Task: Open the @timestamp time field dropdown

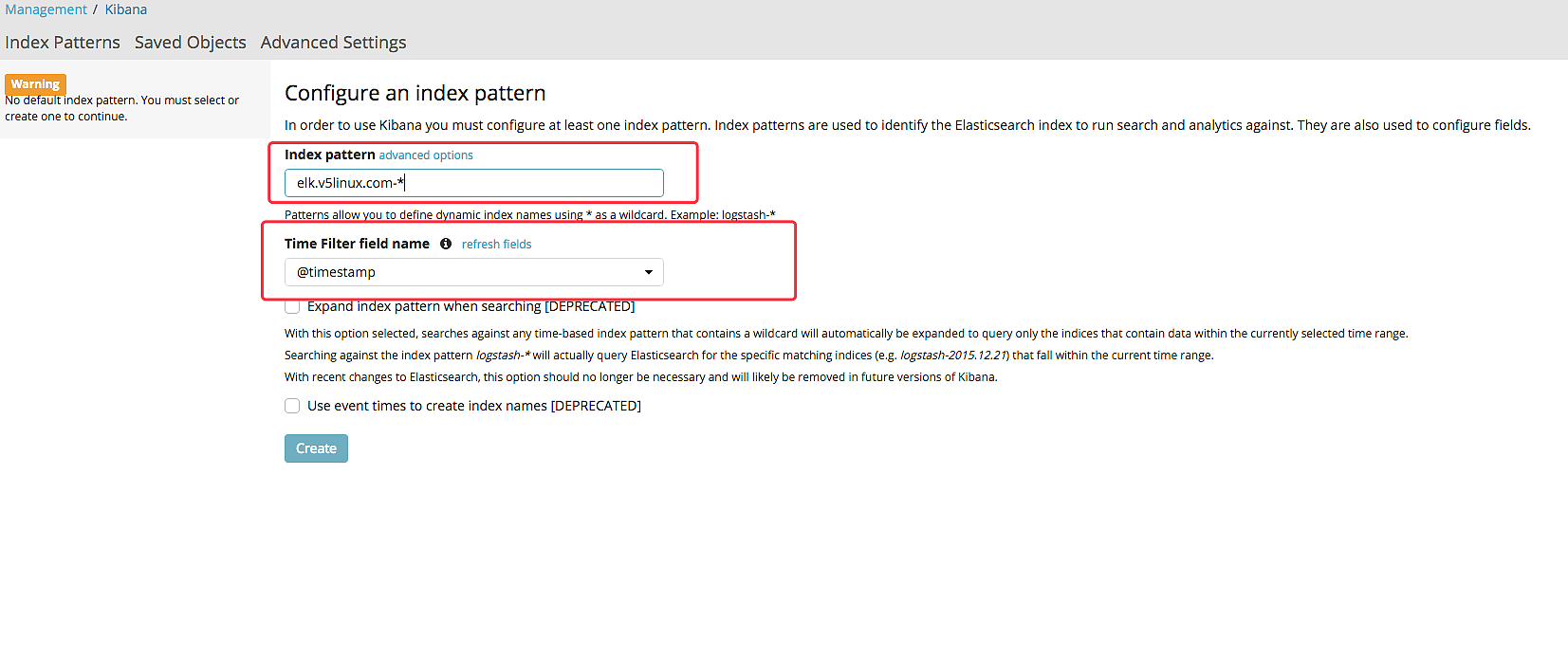Action: [473, 273]
